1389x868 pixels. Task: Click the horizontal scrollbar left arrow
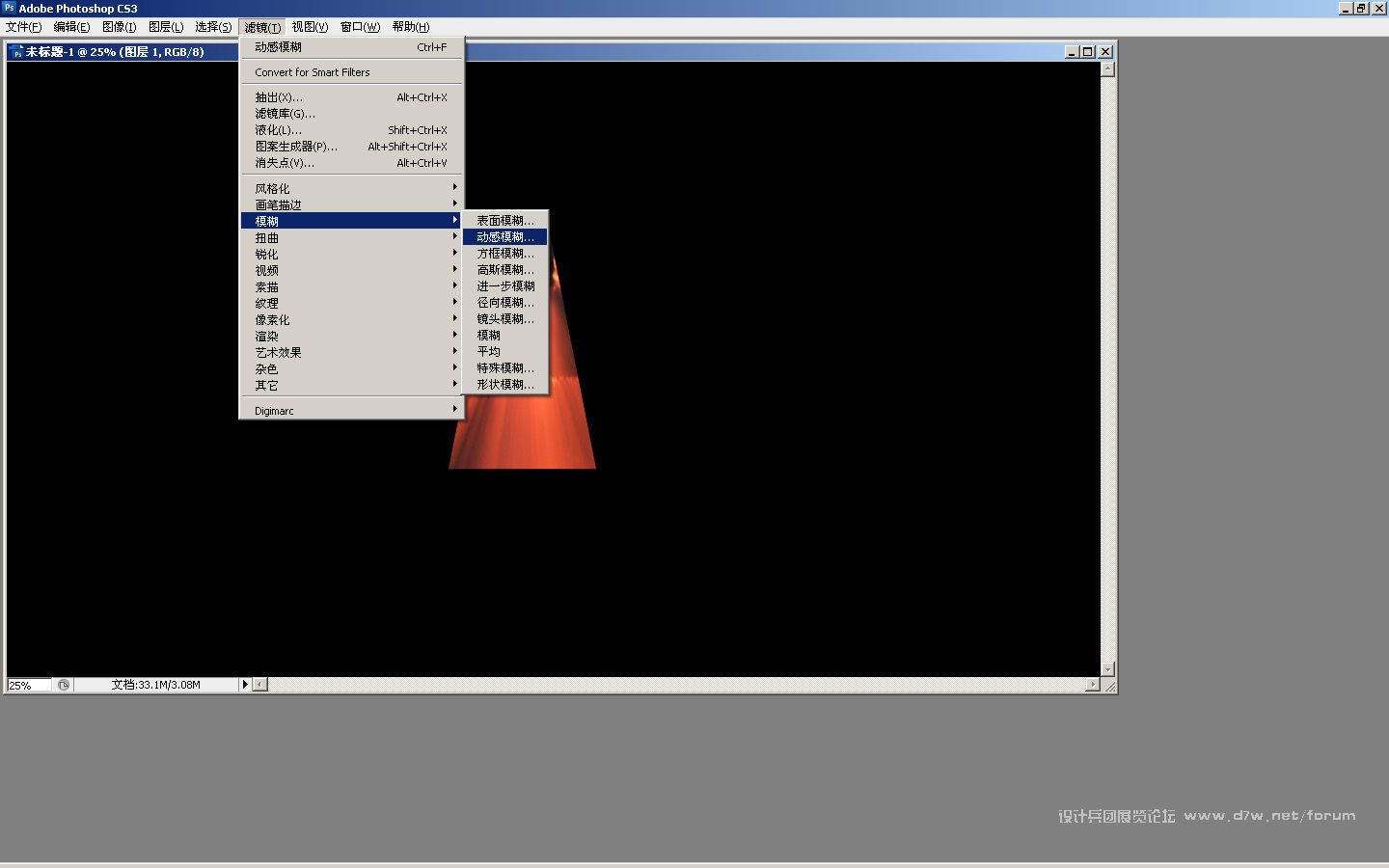coord(260,685)
